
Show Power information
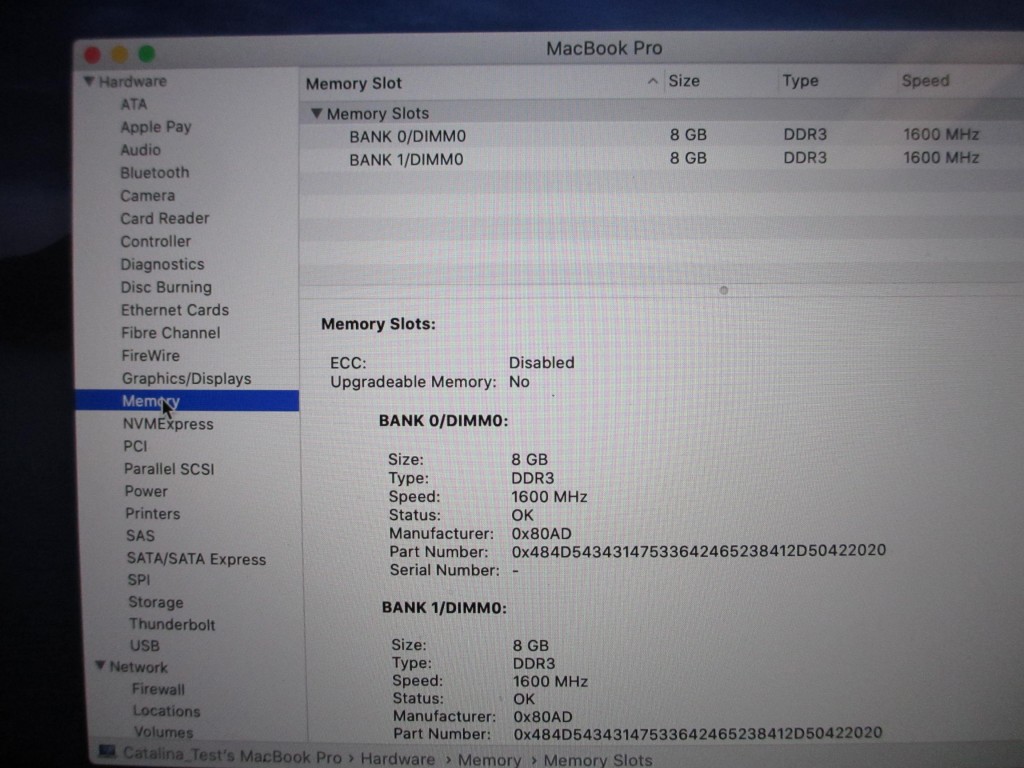[x=146, y=491]
